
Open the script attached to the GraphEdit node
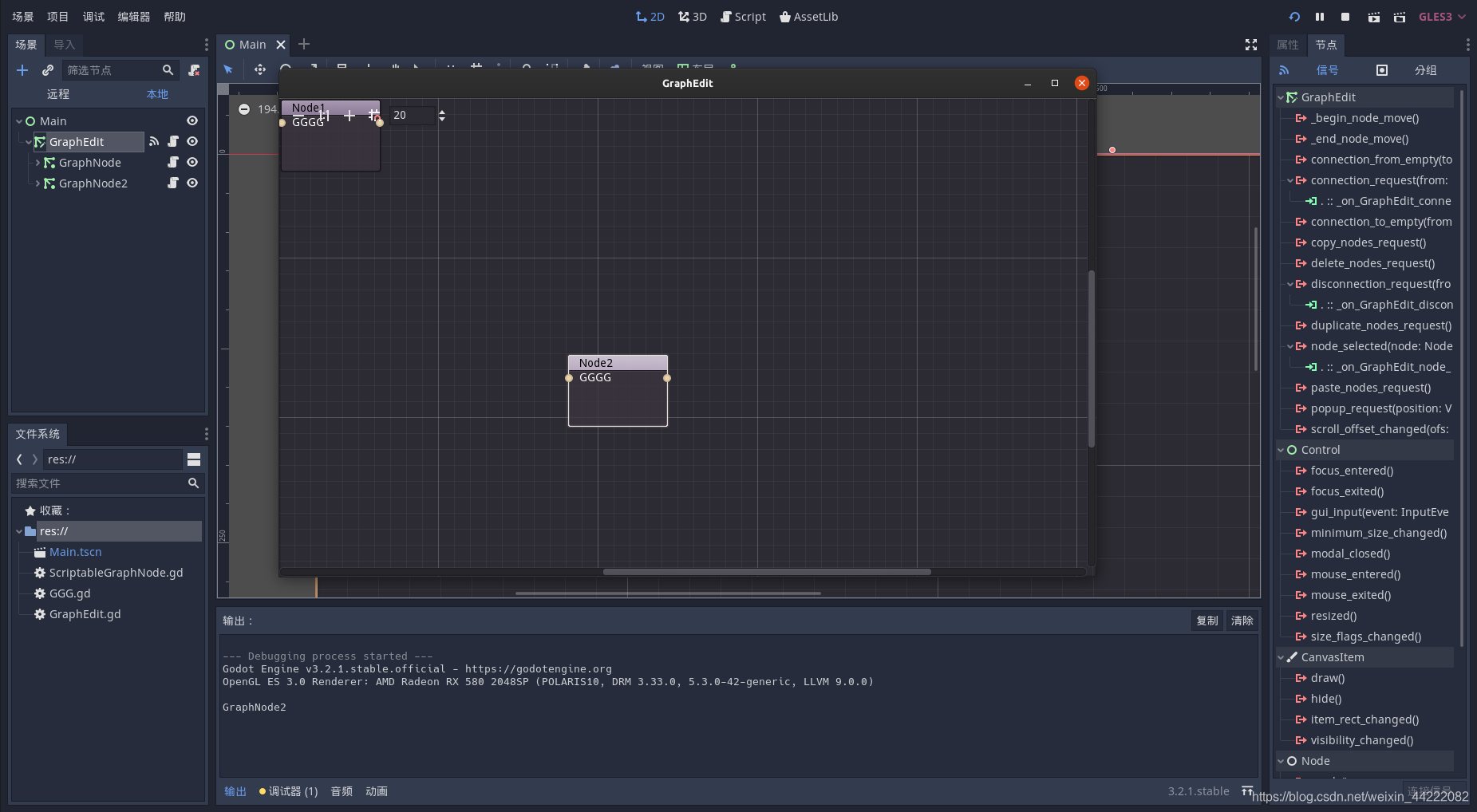[174, 141]
